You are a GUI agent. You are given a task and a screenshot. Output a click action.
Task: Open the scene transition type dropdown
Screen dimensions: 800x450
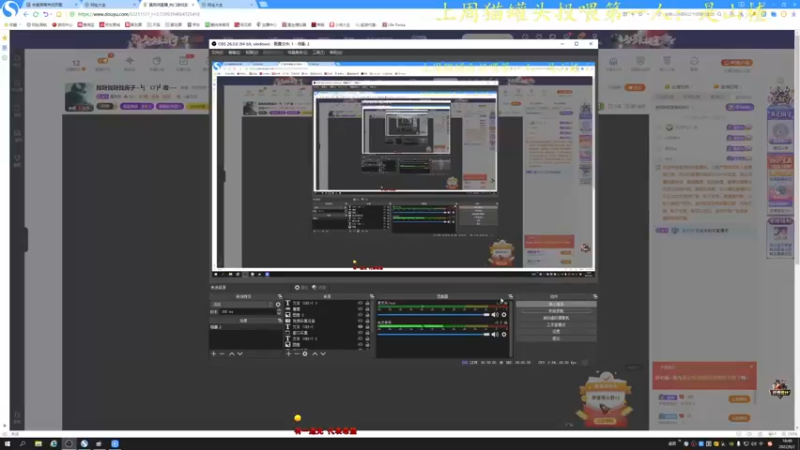[242, 305]
